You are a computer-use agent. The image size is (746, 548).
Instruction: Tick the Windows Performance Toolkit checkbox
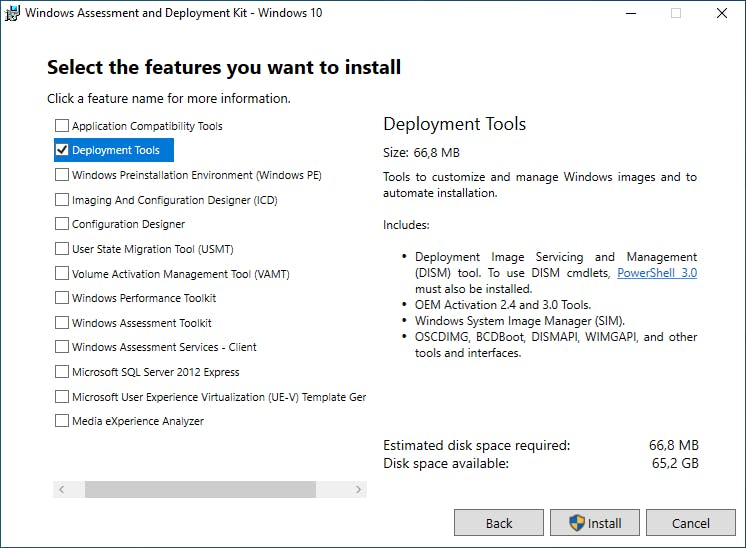62,298
